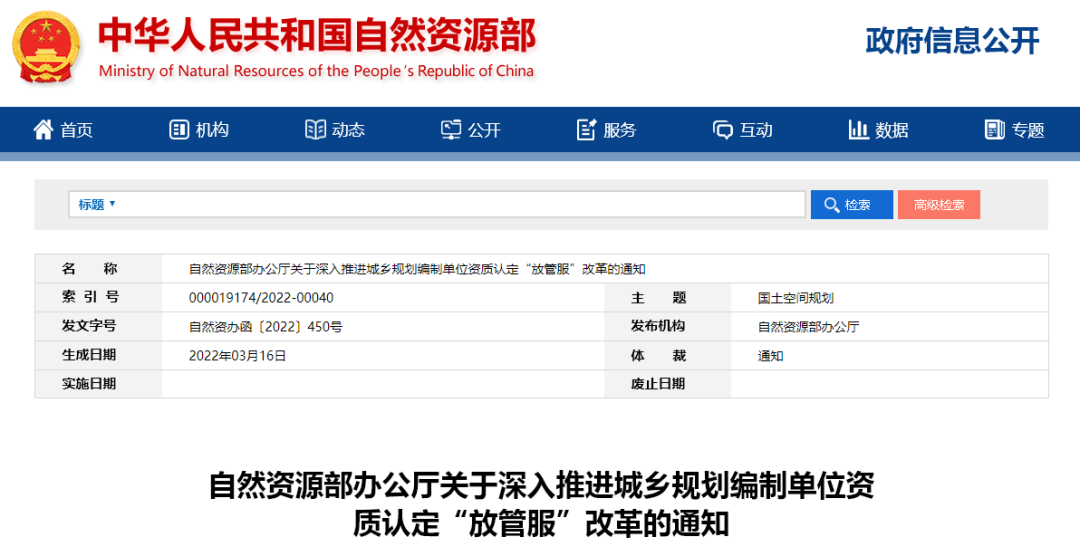Viewport: 1080px width, 556px height.
Task: Click the bar chart icon beside 数据
Action: click(x=858, y=130)
